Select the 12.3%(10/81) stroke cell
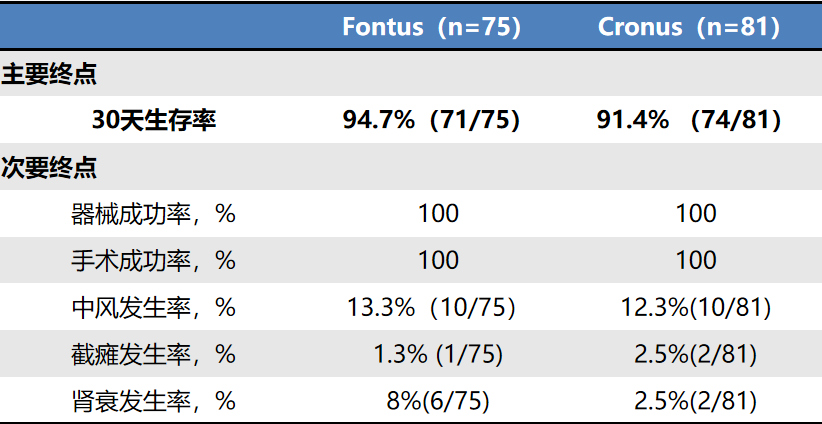Screen dimensions: 822x424 [696, 307]
